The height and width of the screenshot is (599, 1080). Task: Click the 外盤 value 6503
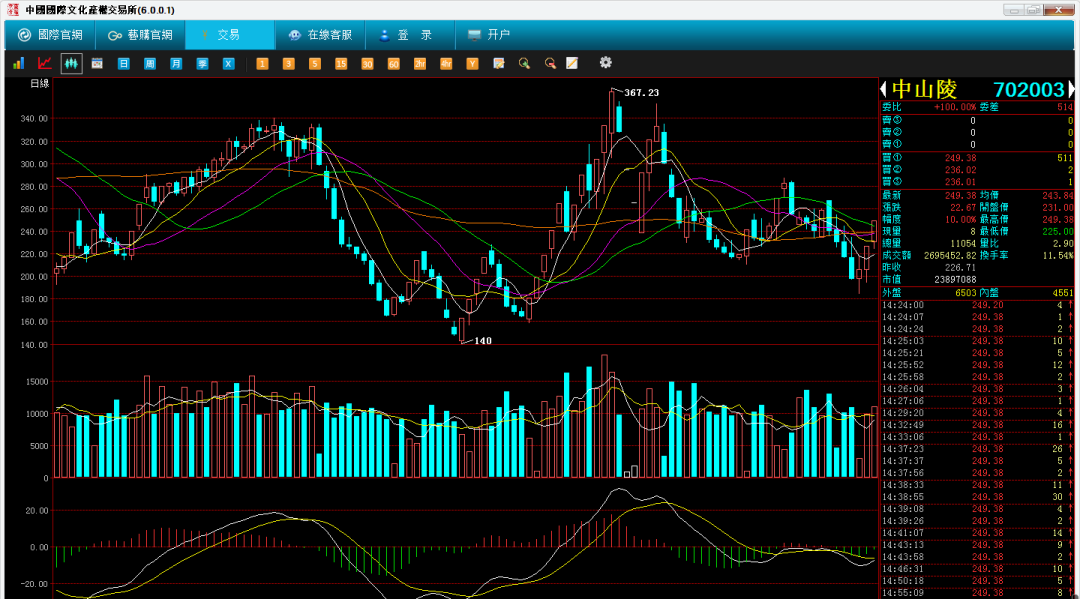point(966,293)
